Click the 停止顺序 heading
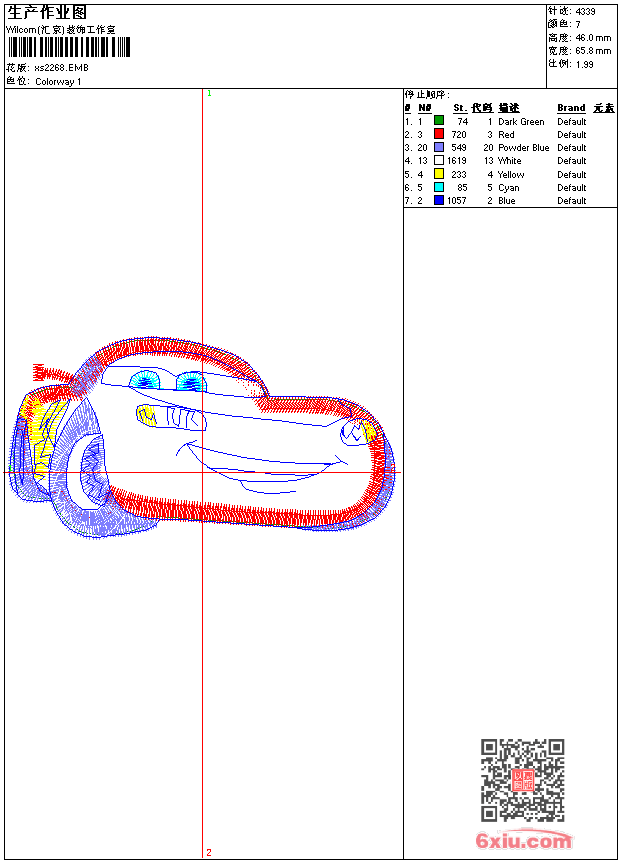Screen dimensions: 620x860 (x=427, y=94)
